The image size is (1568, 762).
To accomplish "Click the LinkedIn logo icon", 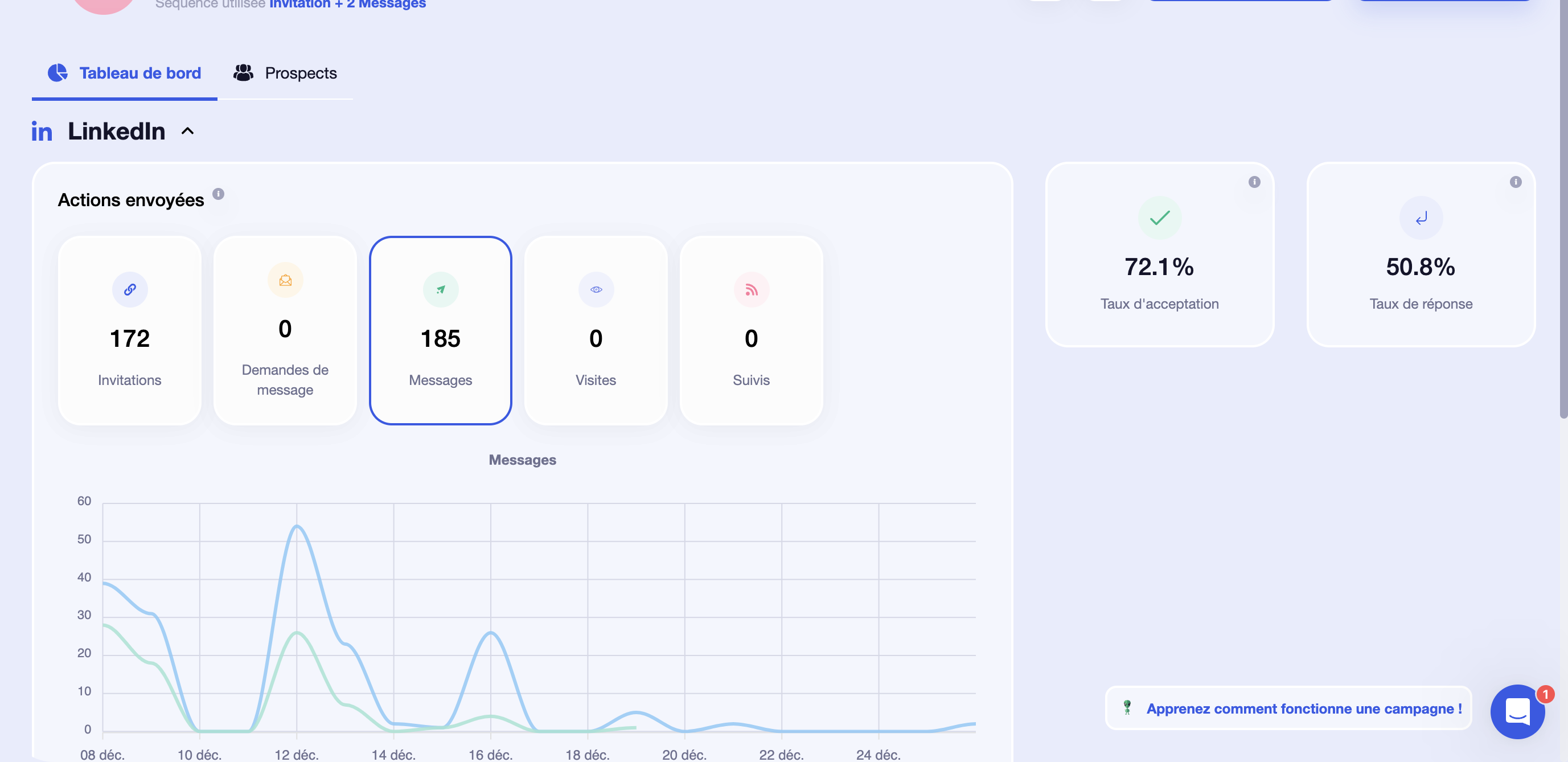I will (x=42, y=132).
